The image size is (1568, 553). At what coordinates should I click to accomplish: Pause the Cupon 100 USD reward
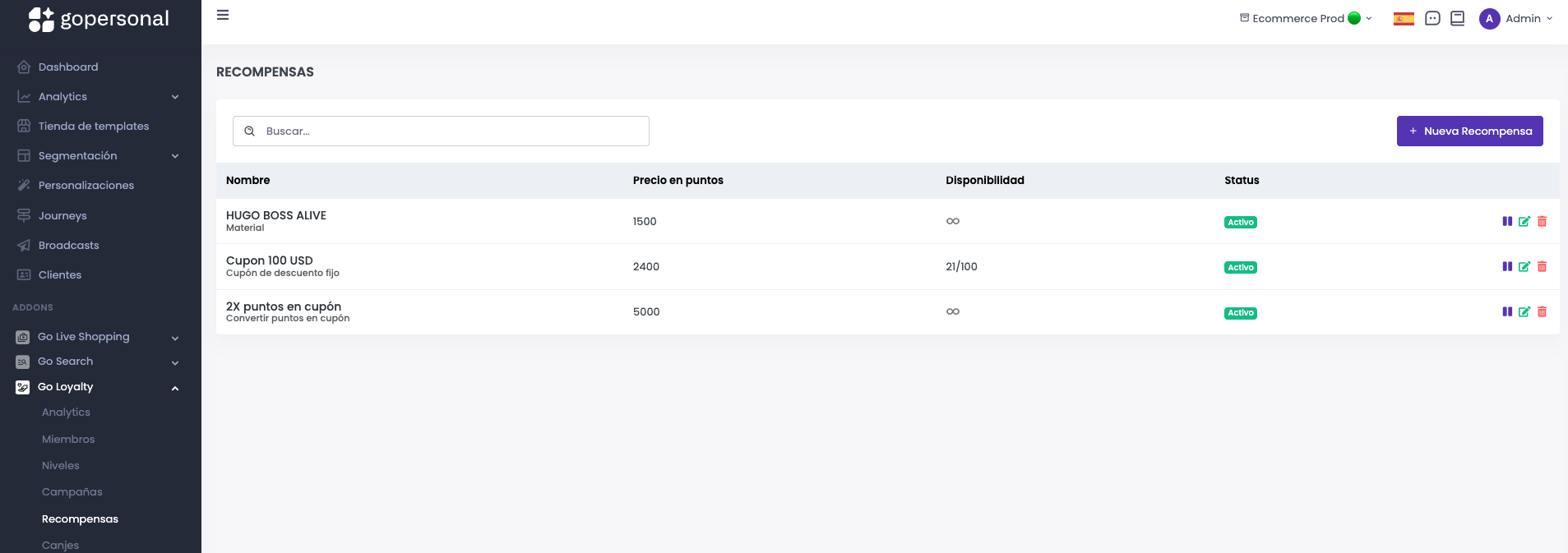(x=1506, y=267)
